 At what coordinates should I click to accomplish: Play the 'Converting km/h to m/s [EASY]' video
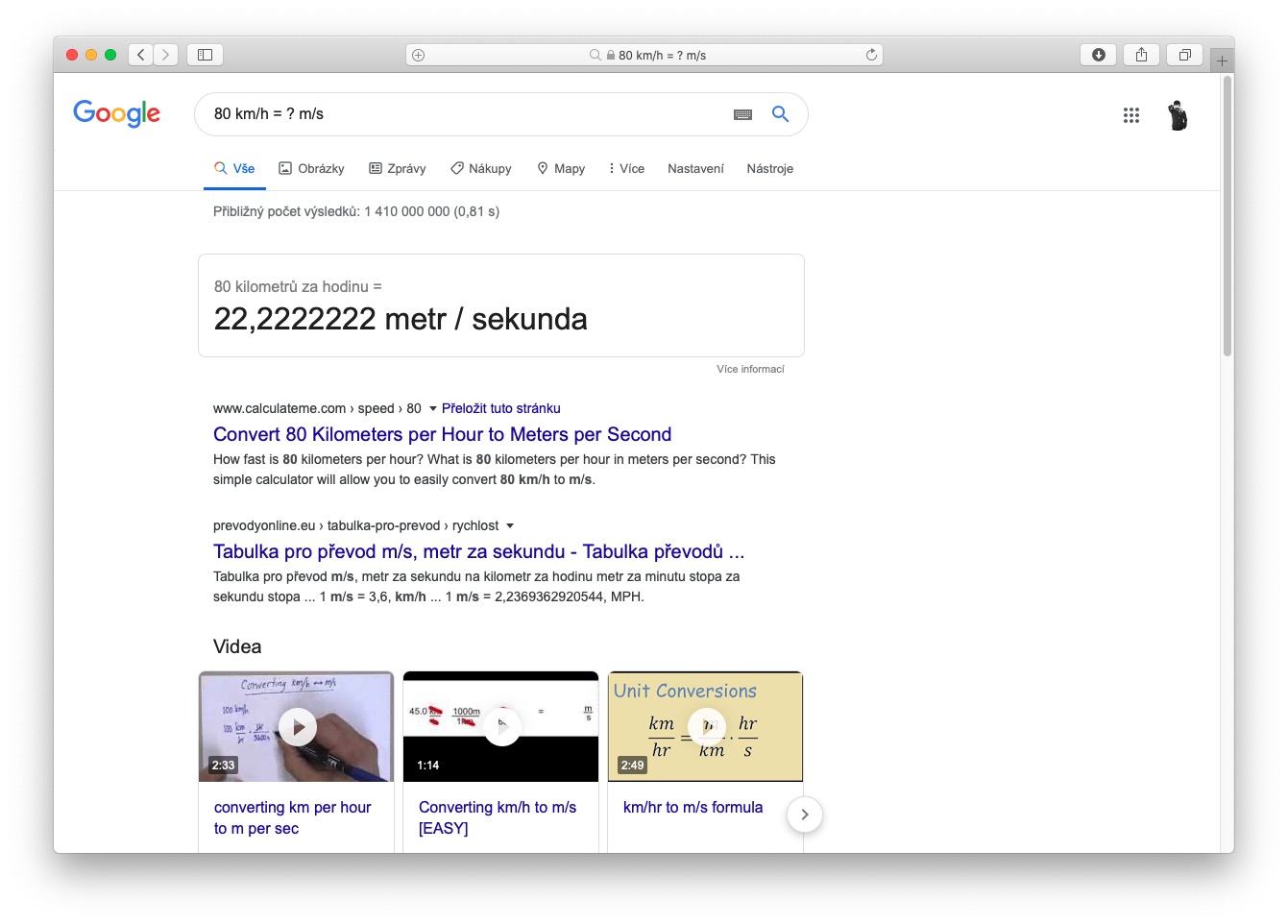(x=501, y=727)
